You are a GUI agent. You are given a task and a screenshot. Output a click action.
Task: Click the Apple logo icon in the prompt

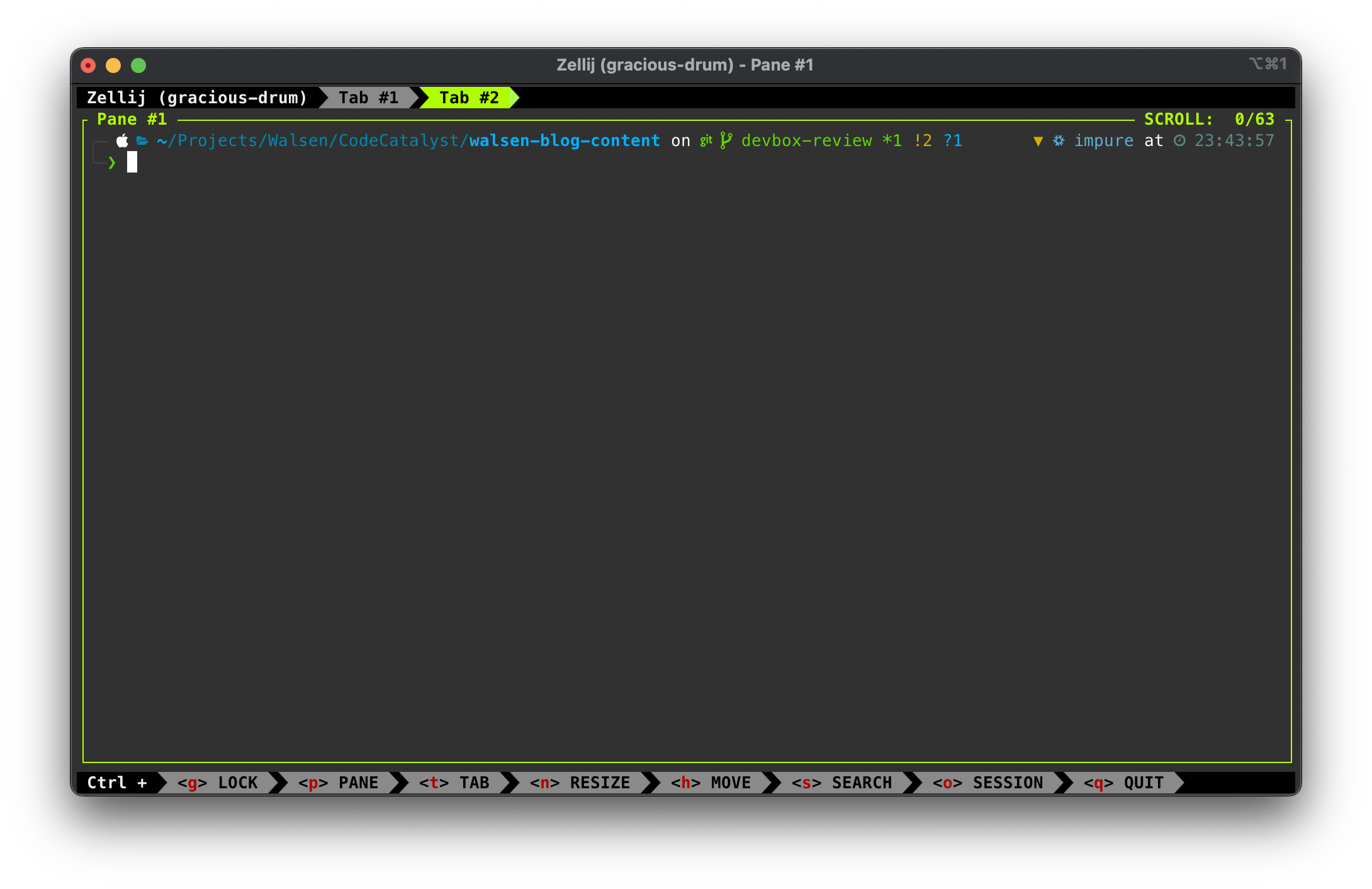click(x=122, y=140)
